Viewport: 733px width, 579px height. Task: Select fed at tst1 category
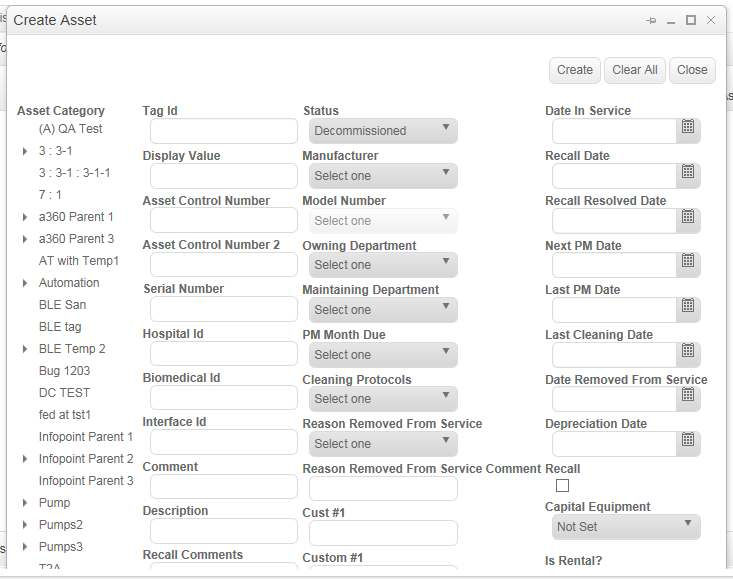[x=65, y=415]
